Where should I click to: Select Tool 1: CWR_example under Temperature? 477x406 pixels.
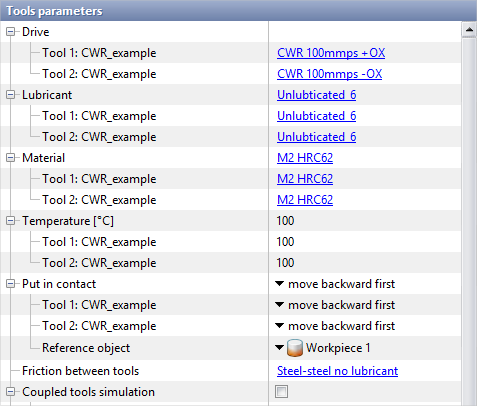point(99,242)
